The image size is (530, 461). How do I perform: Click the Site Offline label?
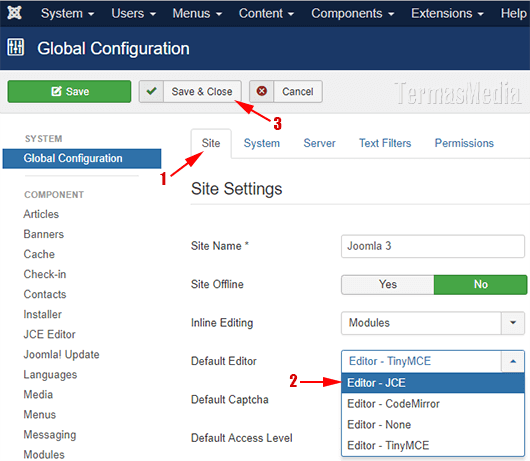click(x=217, y=284)
